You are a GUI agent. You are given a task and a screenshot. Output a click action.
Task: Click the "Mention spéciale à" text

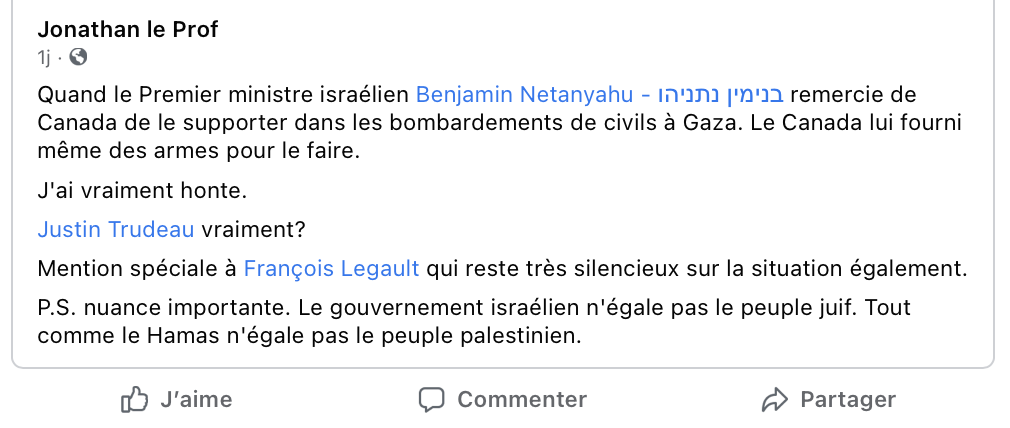pos(136,269)
